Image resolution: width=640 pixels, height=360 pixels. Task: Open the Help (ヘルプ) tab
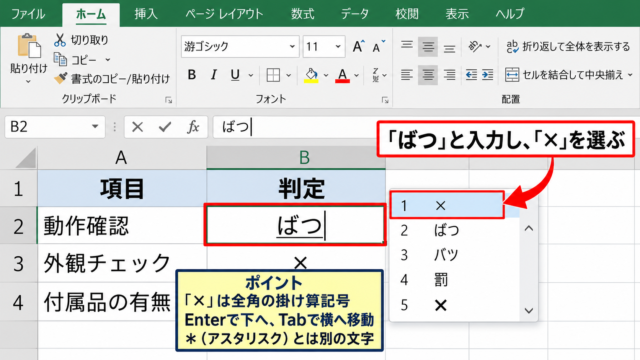(x=510, y=14)
